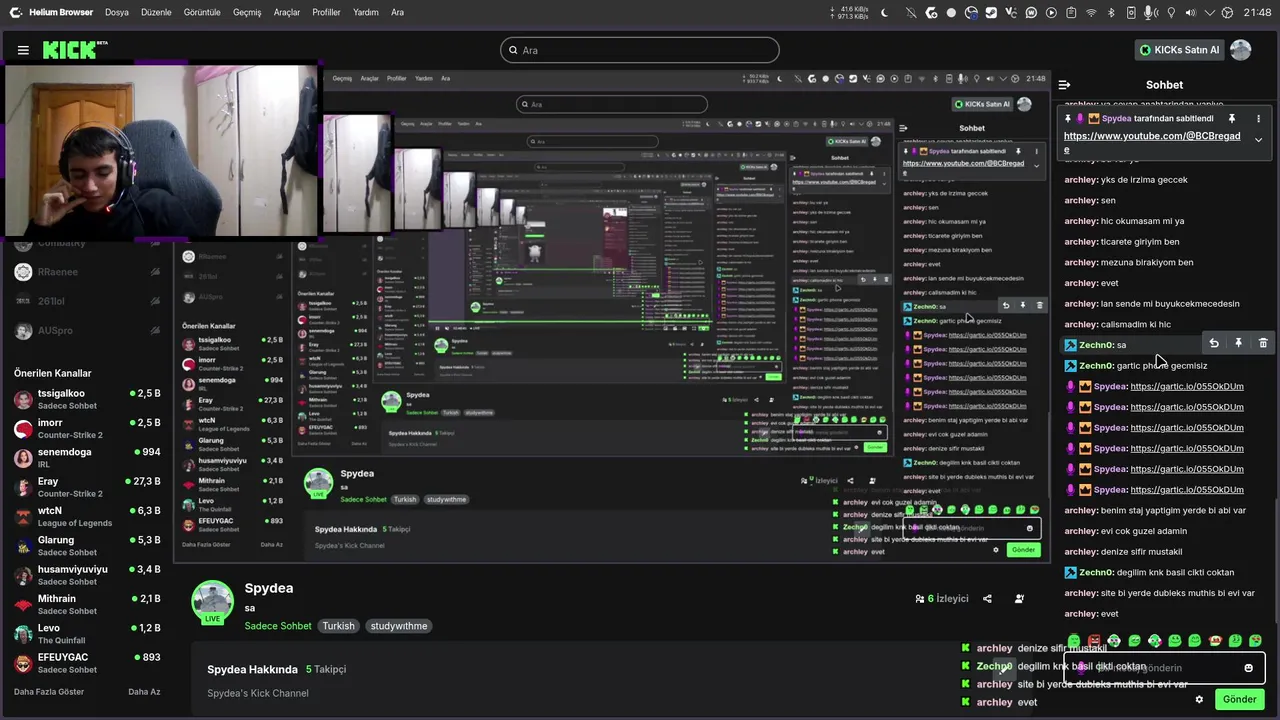The width and height of the screenshot is (1280, 720).
Task: Click the microphone tray icon
Action: tap(1150, 13)
